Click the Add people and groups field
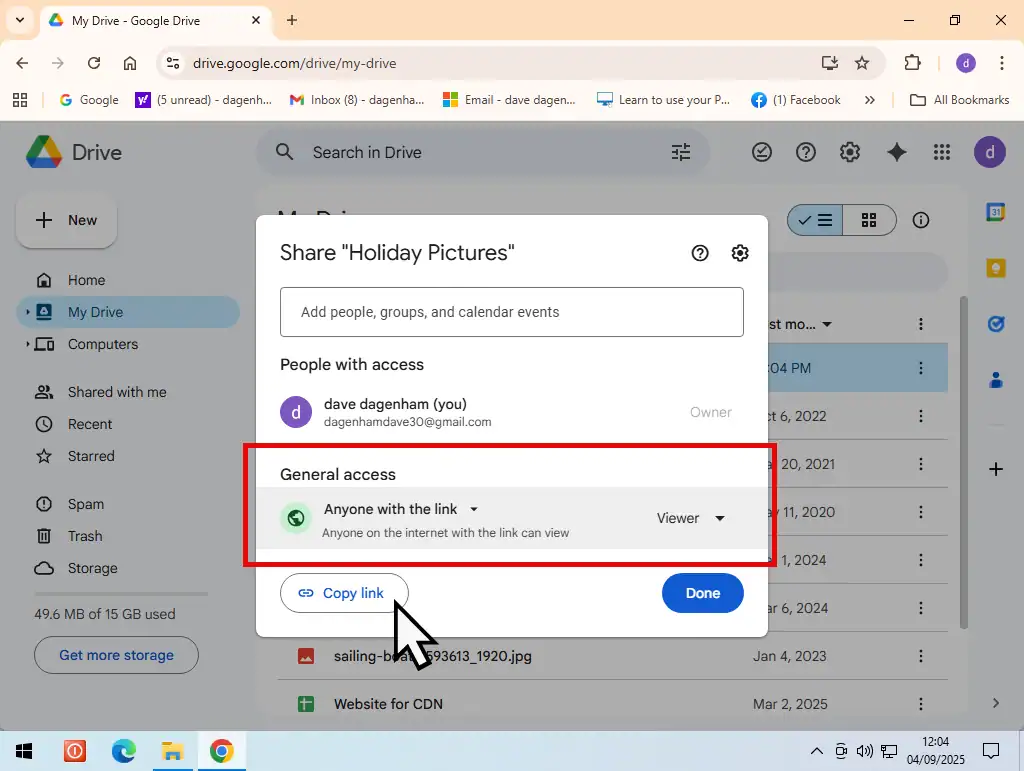The height and width of the screenshot is (771, 1024). pos(512,312)
